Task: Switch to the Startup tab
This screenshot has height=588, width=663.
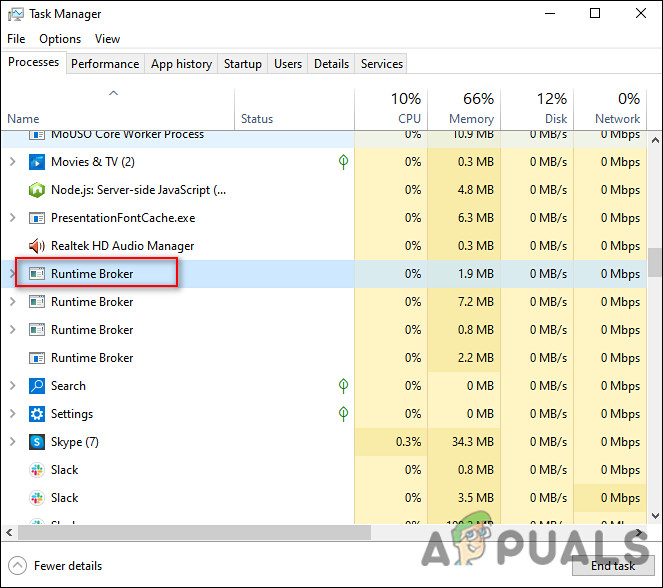Action: coord(243,64)
